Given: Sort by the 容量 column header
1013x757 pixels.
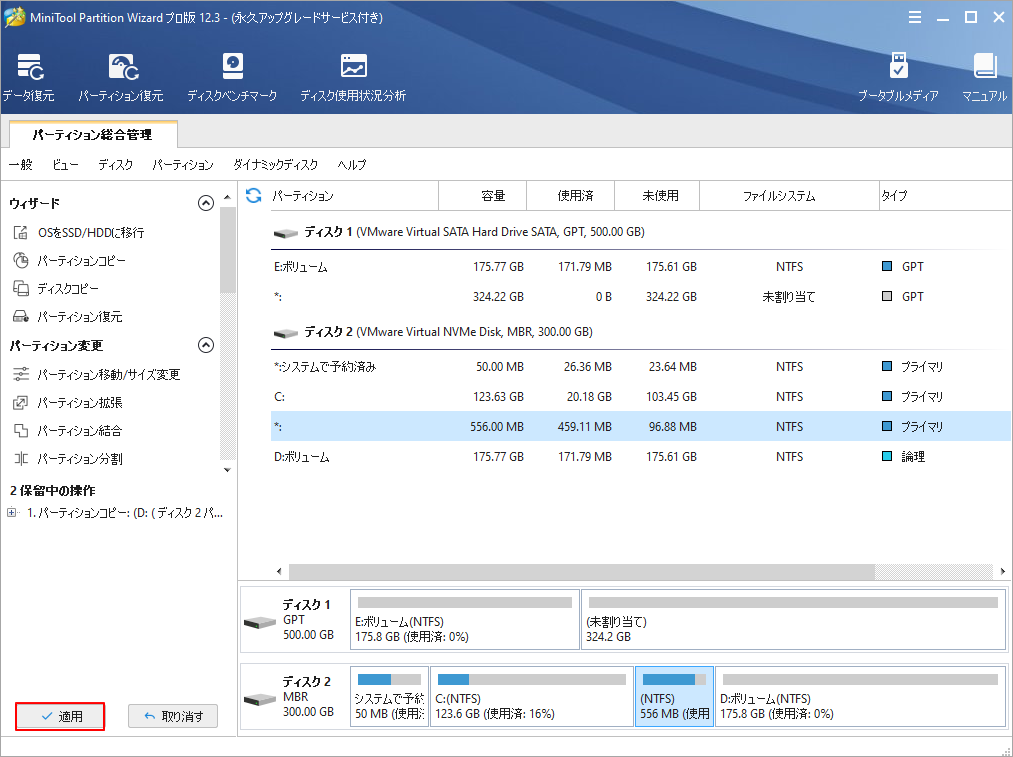Looking at the screenshot, I should coord(483,196).
